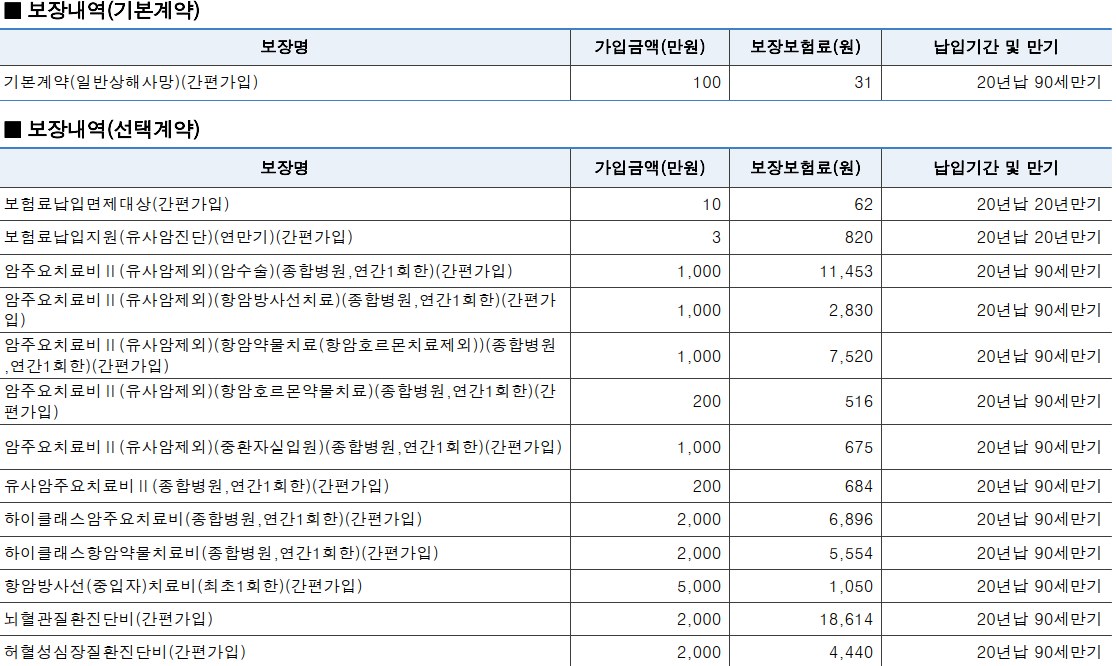Click the 항암약물치료(항암호르몬치료제외) coverage name
This screenshot has height=666, width=1116.
pyautogui.click(x=280, y=355)
